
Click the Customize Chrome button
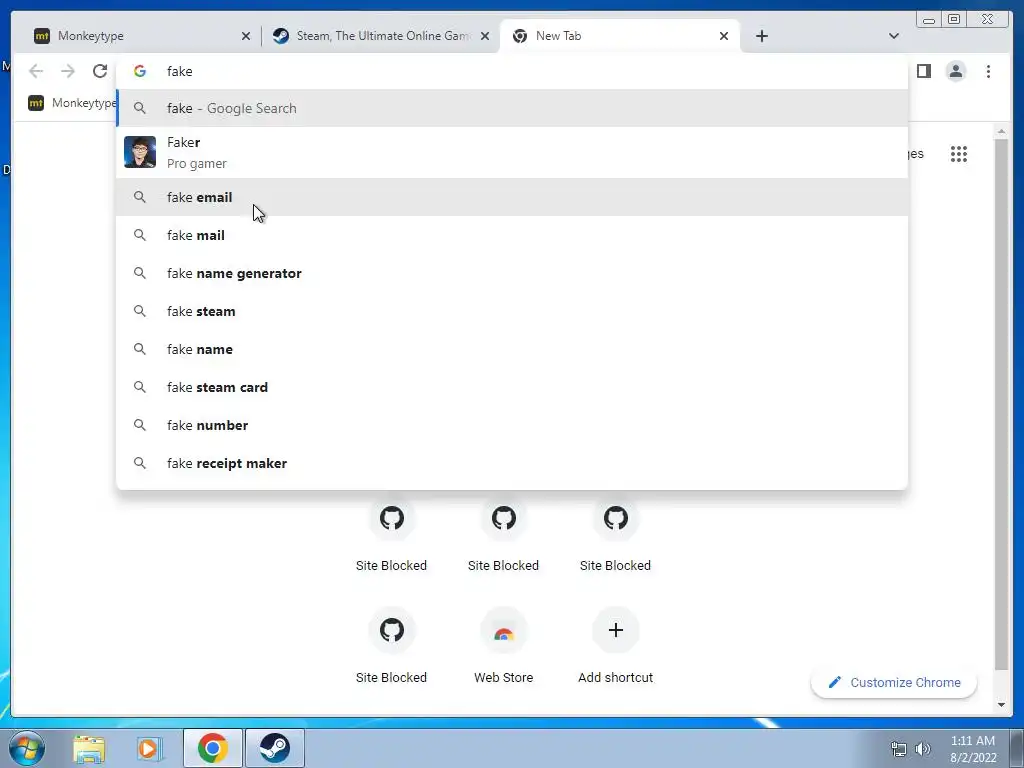point(894,682)
